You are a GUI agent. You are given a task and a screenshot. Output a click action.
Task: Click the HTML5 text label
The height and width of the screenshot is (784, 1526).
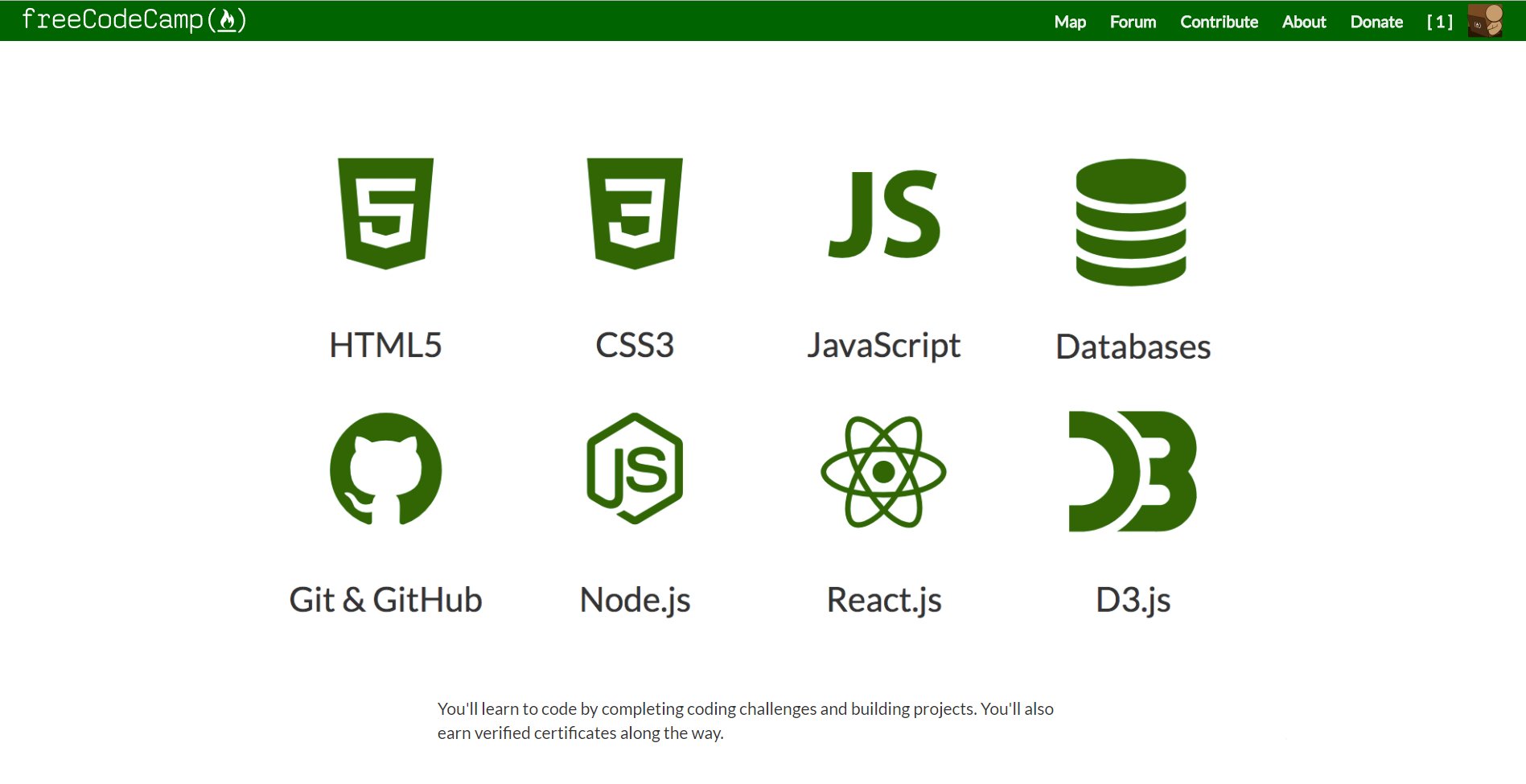[385, 345]
